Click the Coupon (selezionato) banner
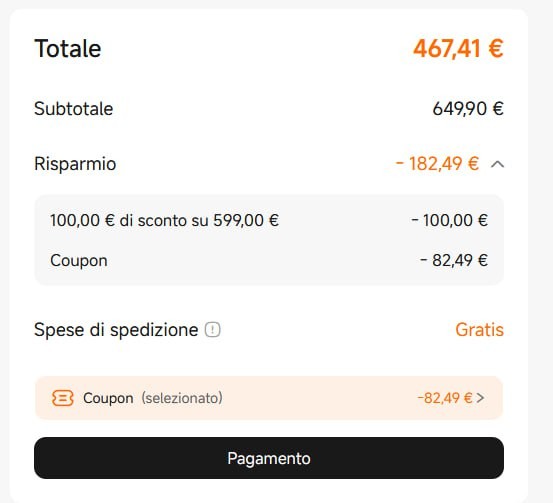 [269, 398]
